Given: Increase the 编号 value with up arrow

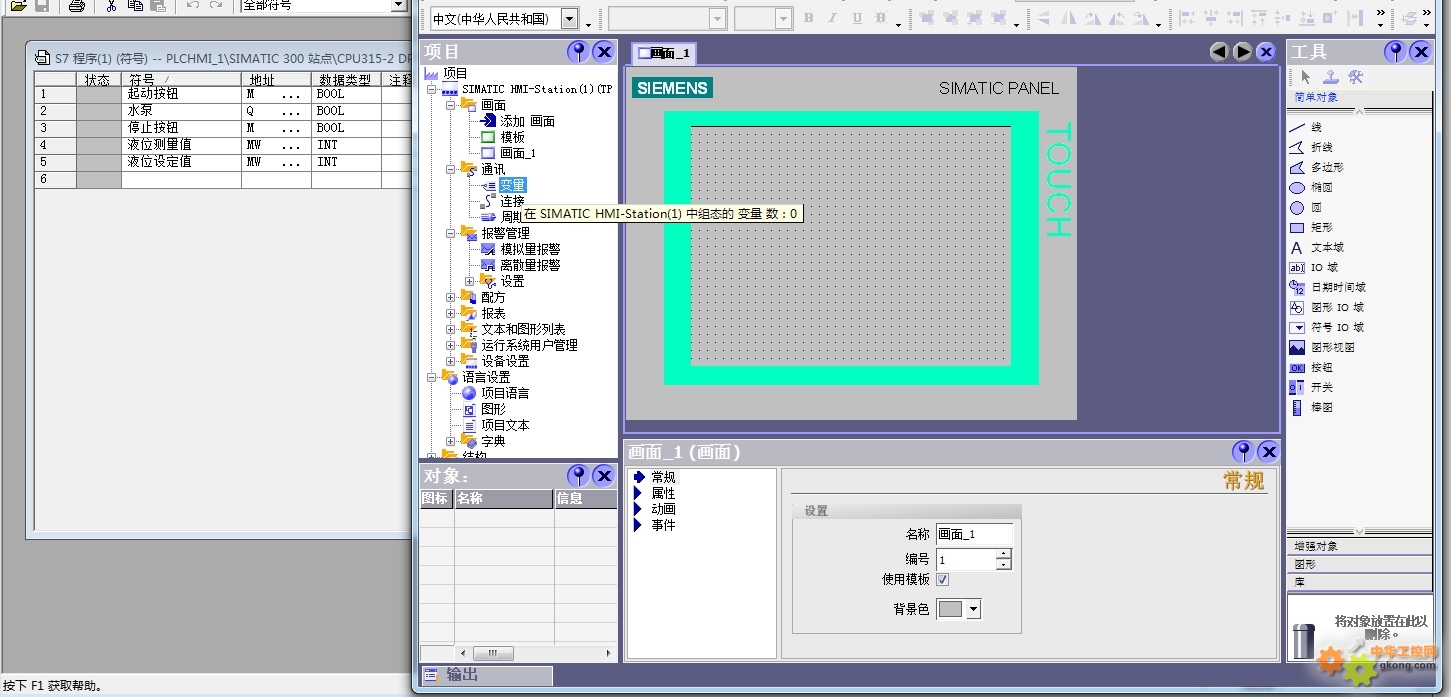Looking at the screenshot, I should [x=1004, y=555].
